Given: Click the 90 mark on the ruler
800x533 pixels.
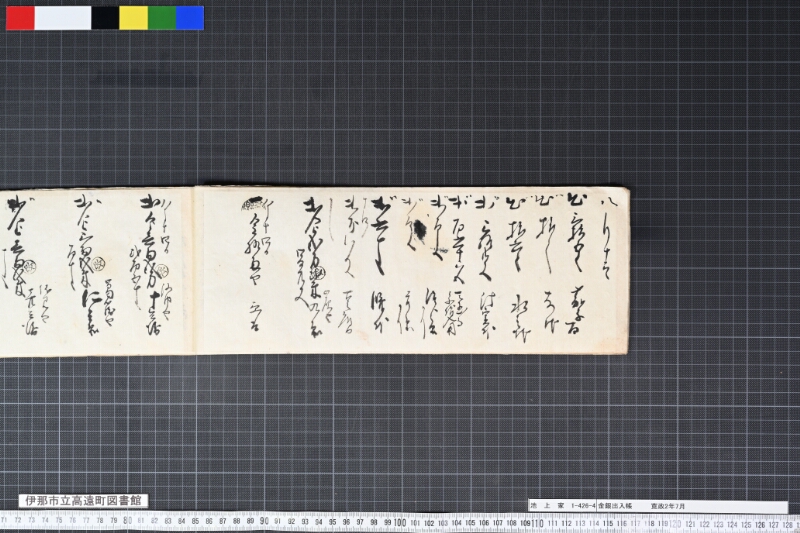Looking at the screenshot, I should click(x=264, y=521).
